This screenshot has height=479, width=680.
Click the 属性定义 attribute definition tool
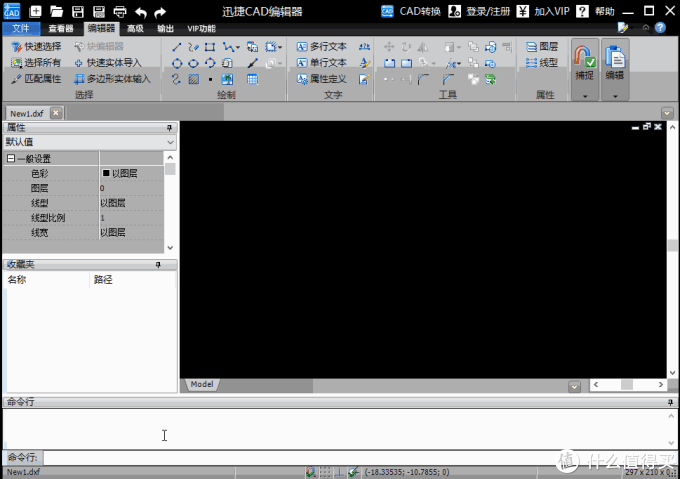click(321, 79)
